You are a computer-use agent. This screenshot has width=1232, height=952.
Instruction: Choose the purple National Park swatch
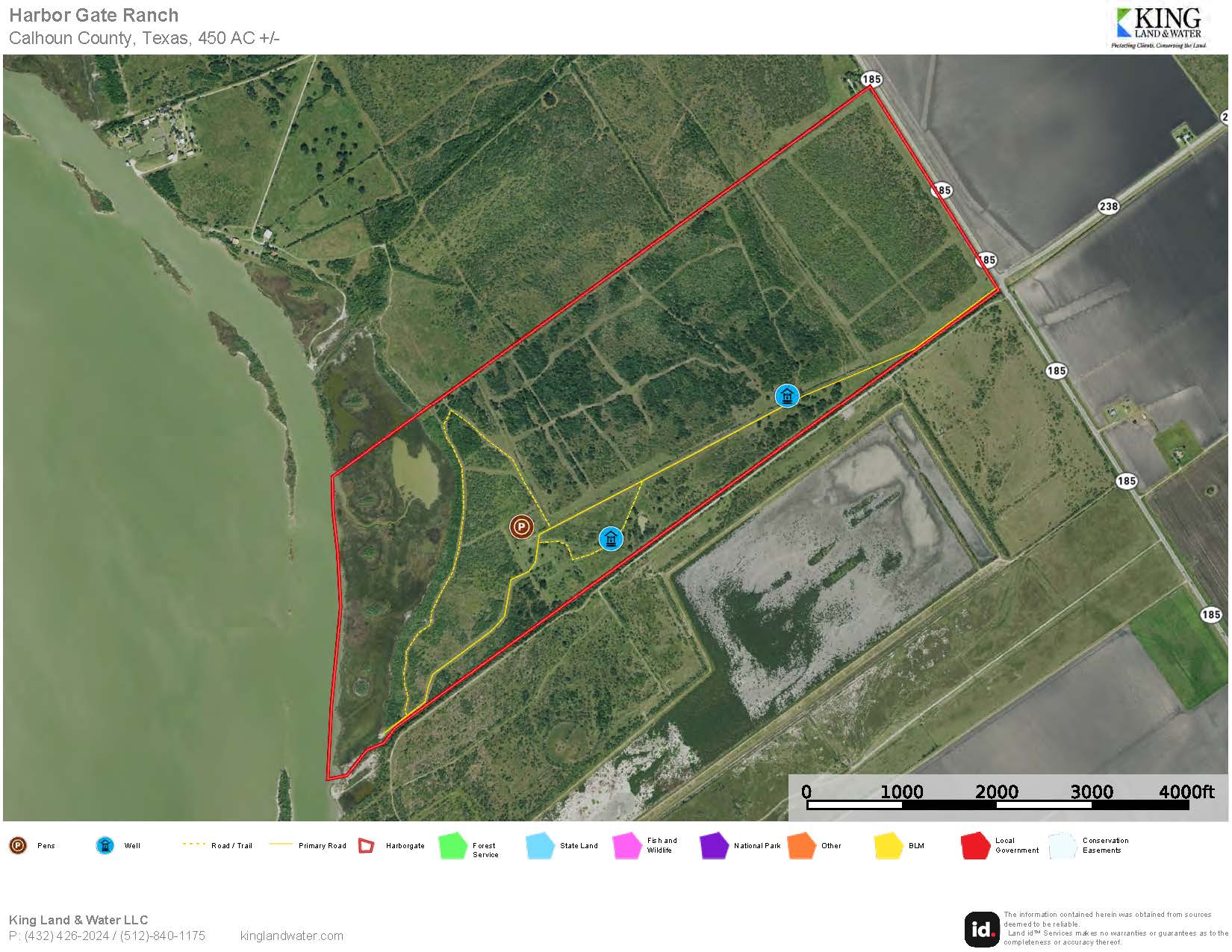714,847
